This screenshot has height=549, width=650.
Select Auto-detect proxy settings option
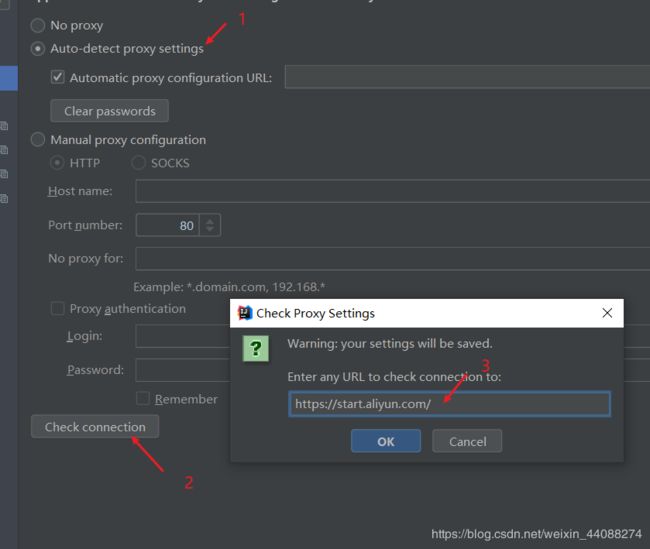(37, 49)
